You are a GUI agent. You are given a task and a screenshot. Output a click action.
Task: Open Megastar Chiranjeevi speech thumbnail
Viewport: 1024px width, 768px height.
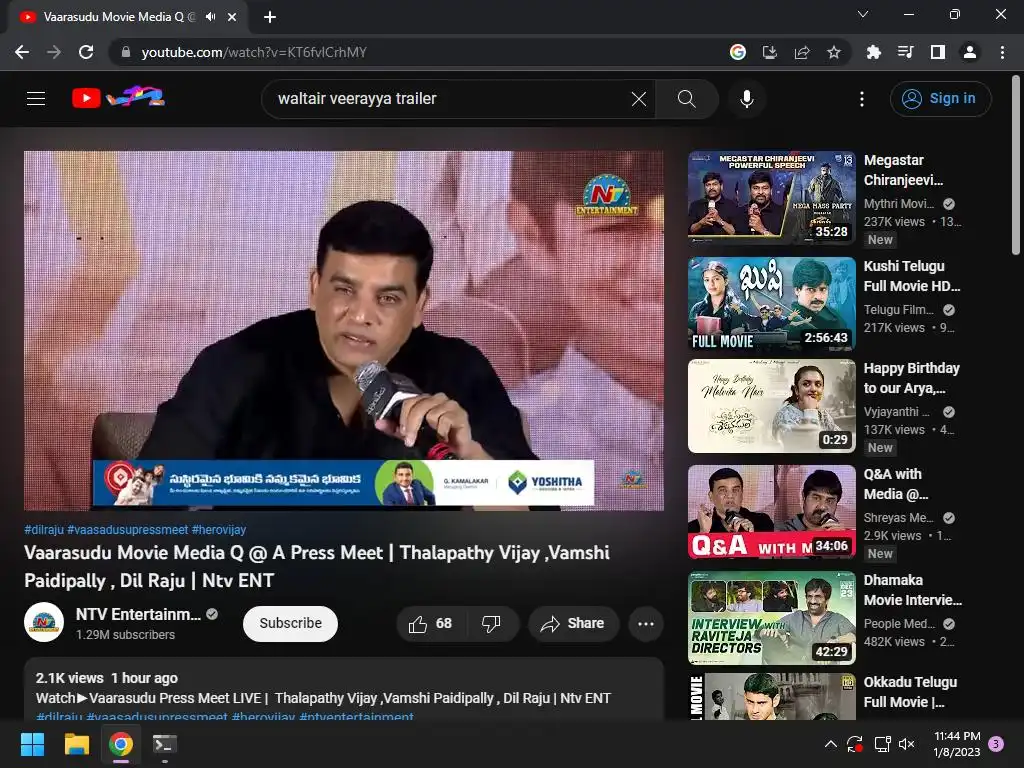(771, 198)
